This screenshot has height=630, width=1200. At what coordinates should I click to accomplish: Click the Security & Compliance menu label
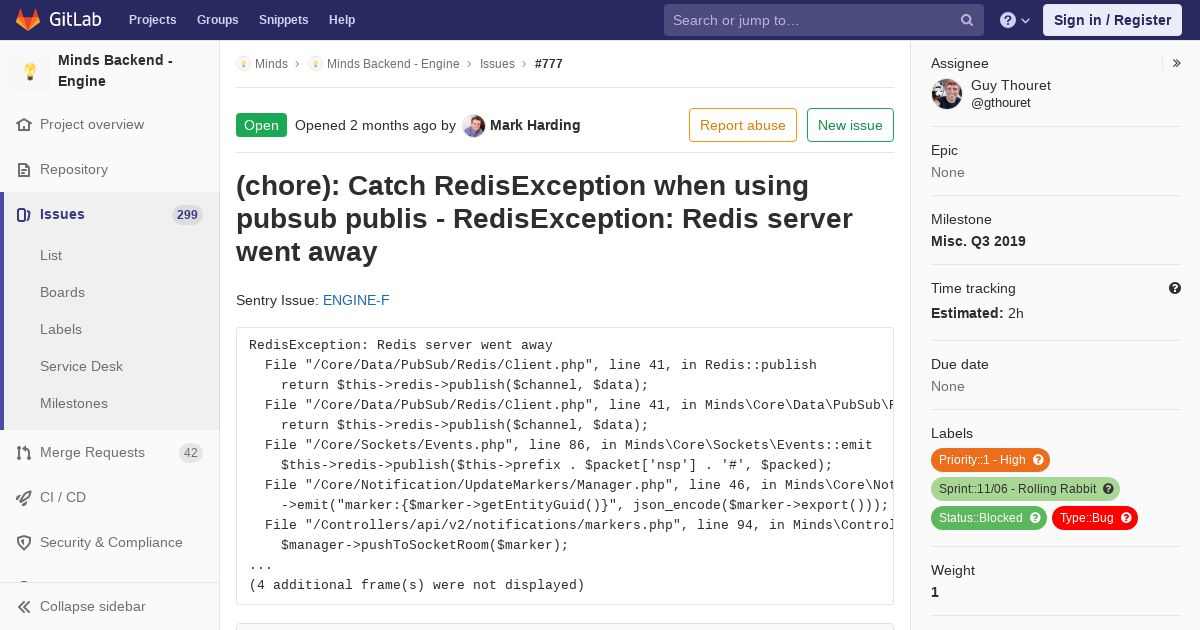point(111,543)
